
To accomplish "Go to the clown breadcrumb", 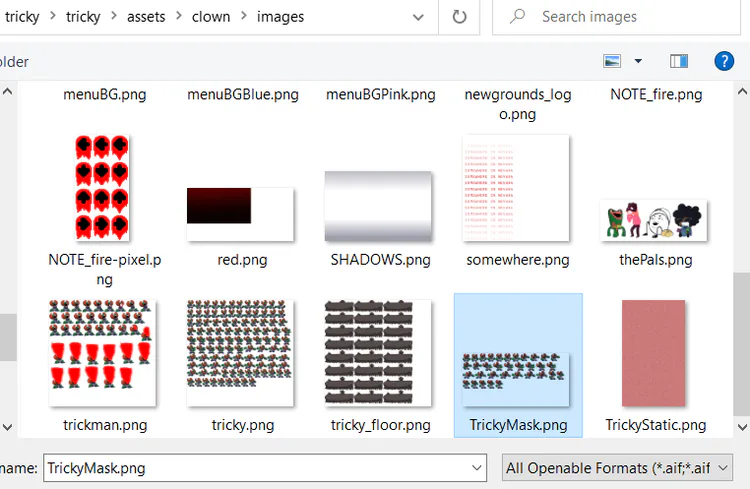I will pyautogui.click(x=211, y=17).
